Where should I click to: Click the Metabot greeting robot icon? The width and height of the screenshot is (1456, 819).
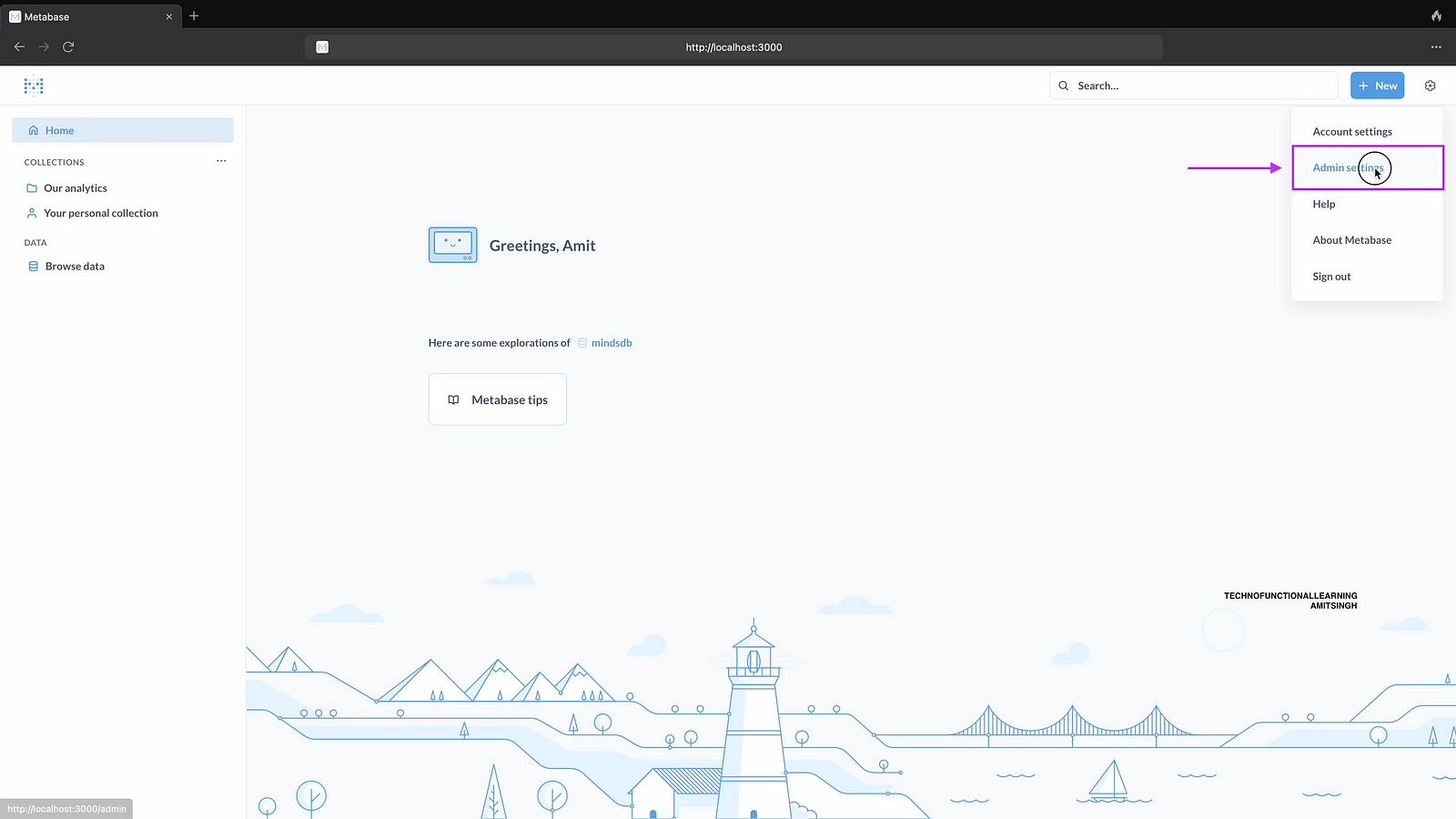pyautogui.click(x=452, y=245)
